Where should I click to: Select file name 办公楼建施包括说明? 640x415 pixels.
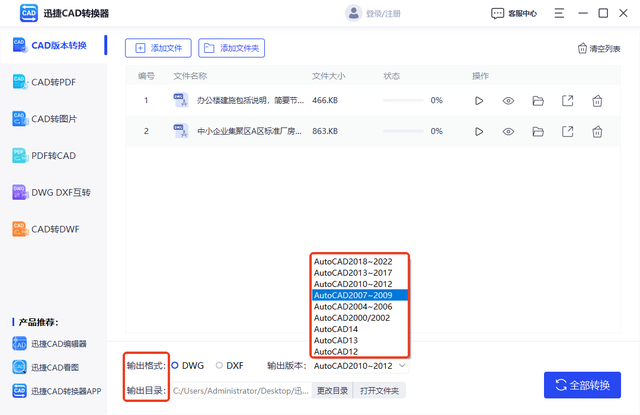point(250,100)
